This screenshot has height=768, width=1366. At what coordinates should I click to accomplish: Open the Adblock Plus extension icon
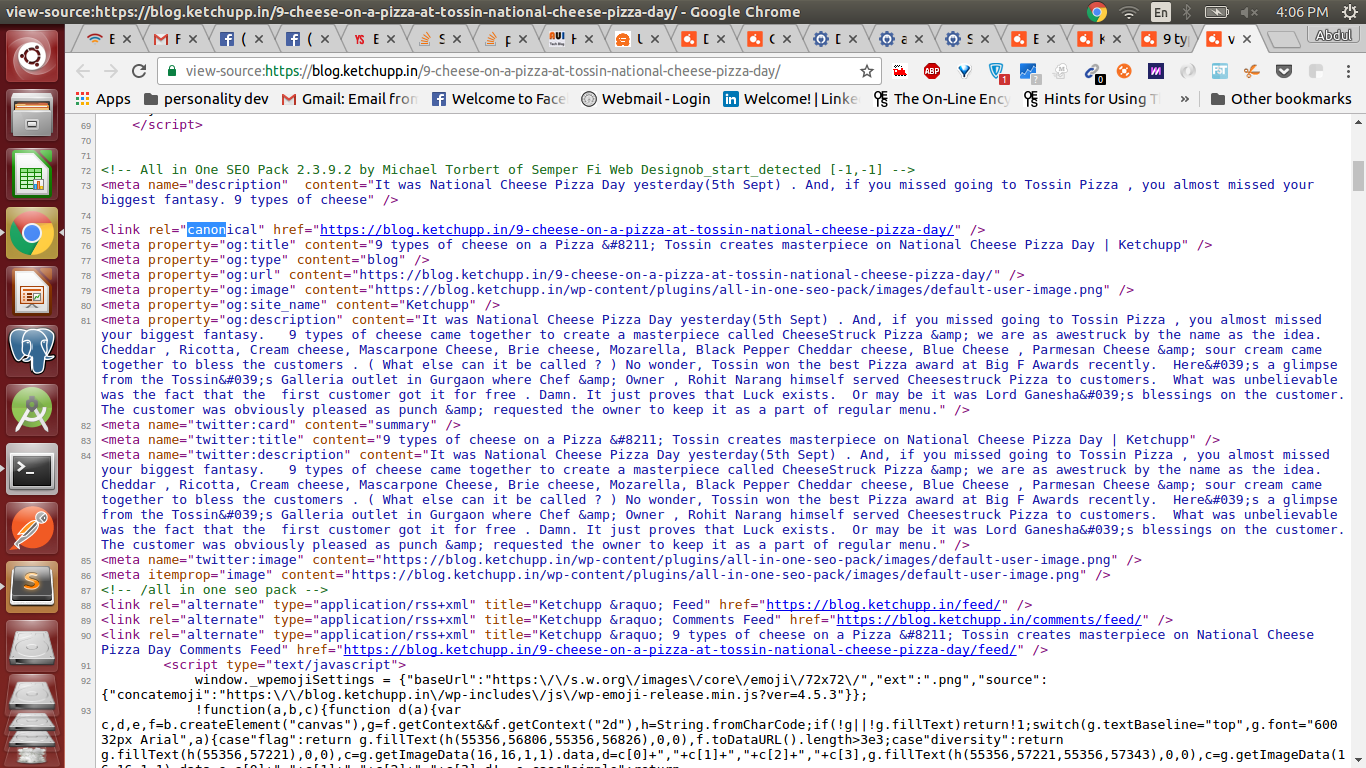[x=931, y=72]
